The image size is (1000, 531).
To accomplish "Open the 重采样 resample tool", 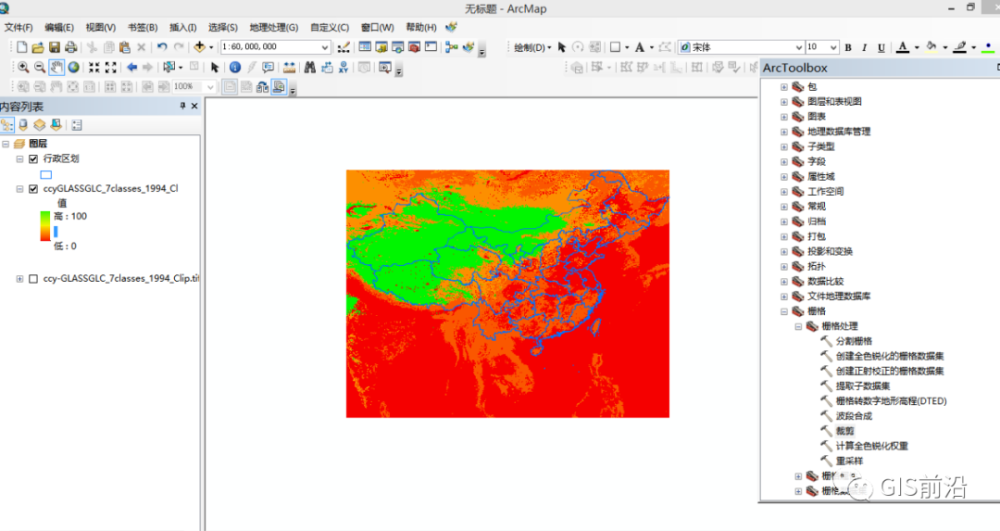I will [849, 461].
